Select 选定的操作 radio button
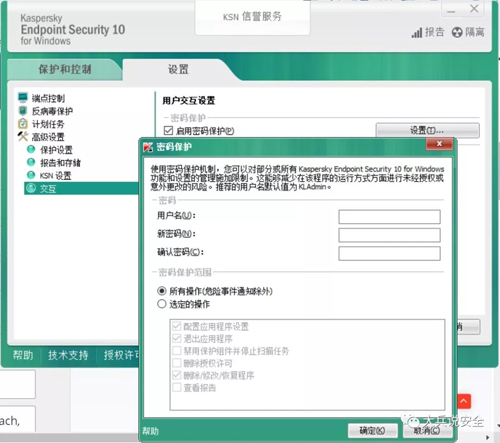Viewport: 500px width, 443px height. coord(162,304)
